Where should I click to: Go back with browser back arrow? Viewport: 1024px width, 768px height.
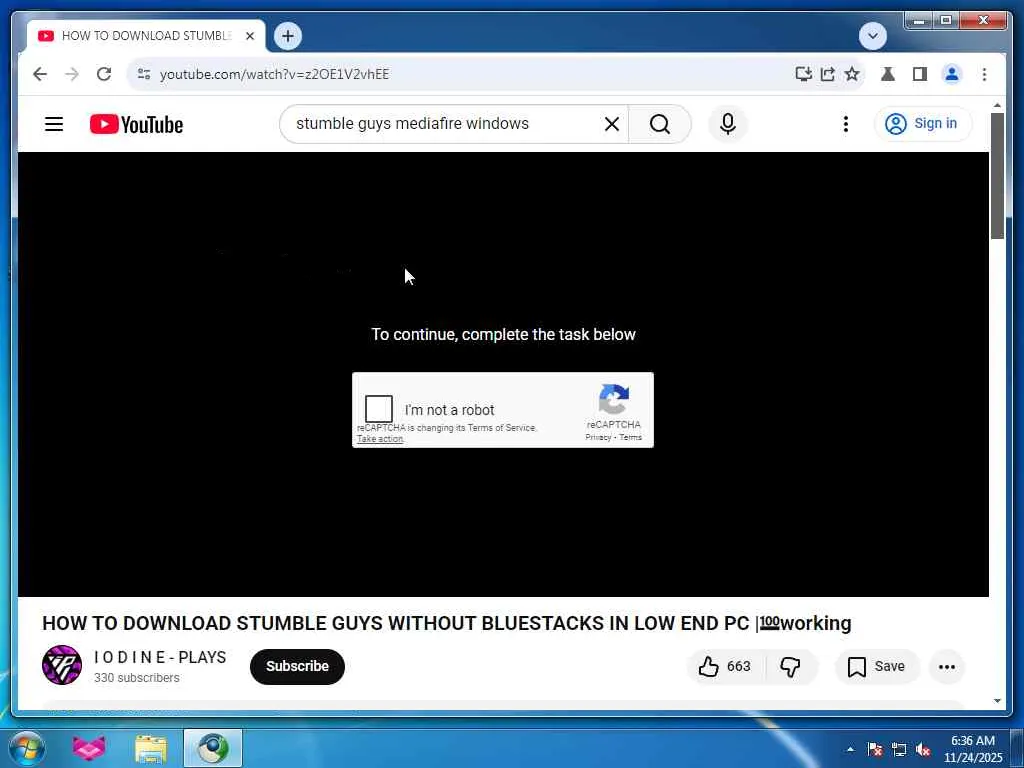pyautogui.click(x=40, y=74)
